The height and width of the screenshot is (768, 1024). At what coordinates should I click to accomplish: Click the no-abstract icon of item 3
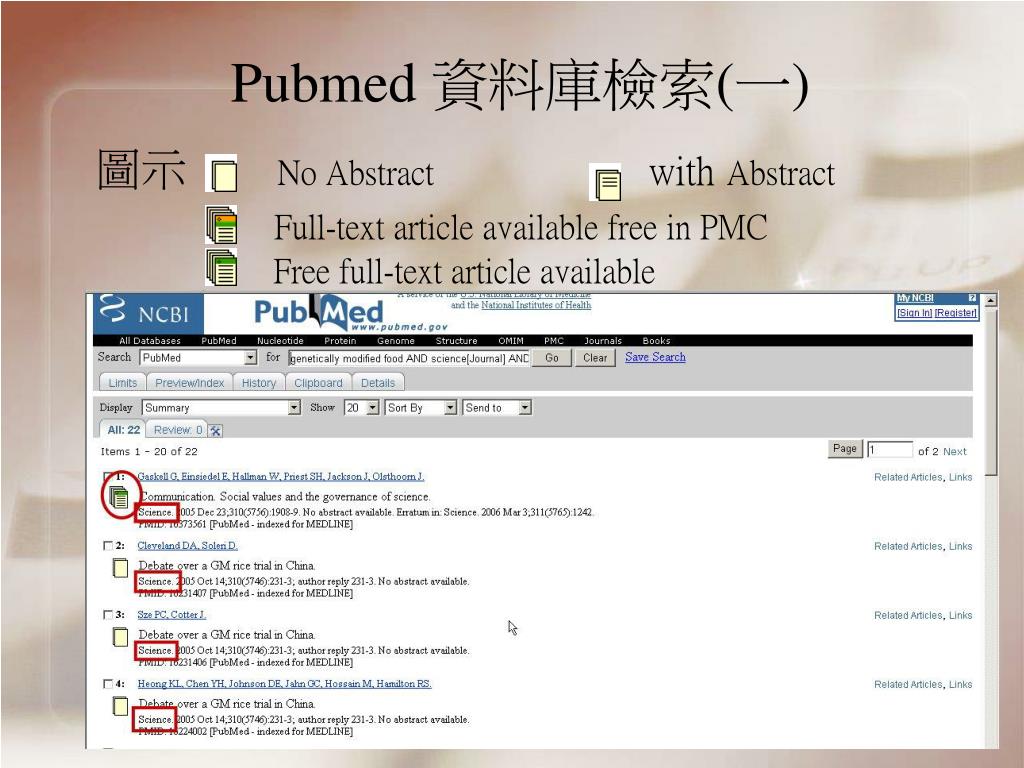pyautogui.click(x=120, y=637)
